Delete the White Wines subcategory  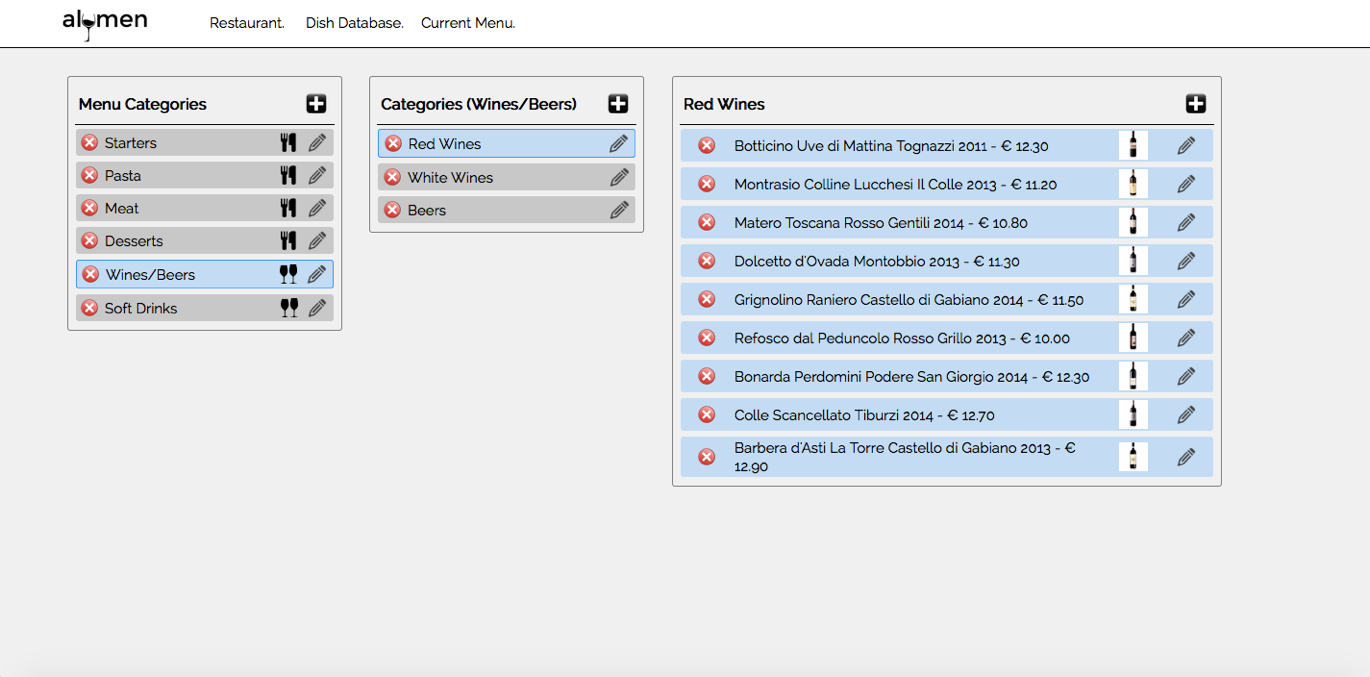[392, 177]
